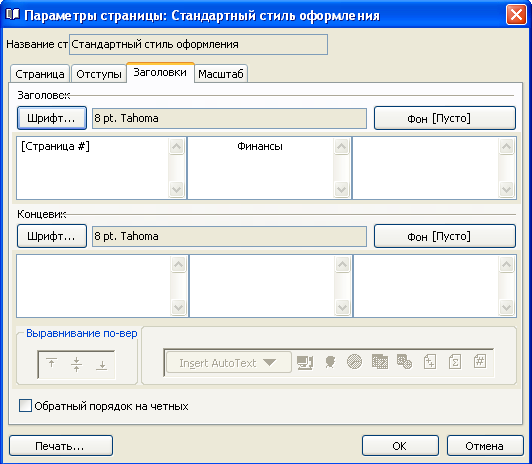
Task: Insert date and time combined icon
Action: [404, 362]
